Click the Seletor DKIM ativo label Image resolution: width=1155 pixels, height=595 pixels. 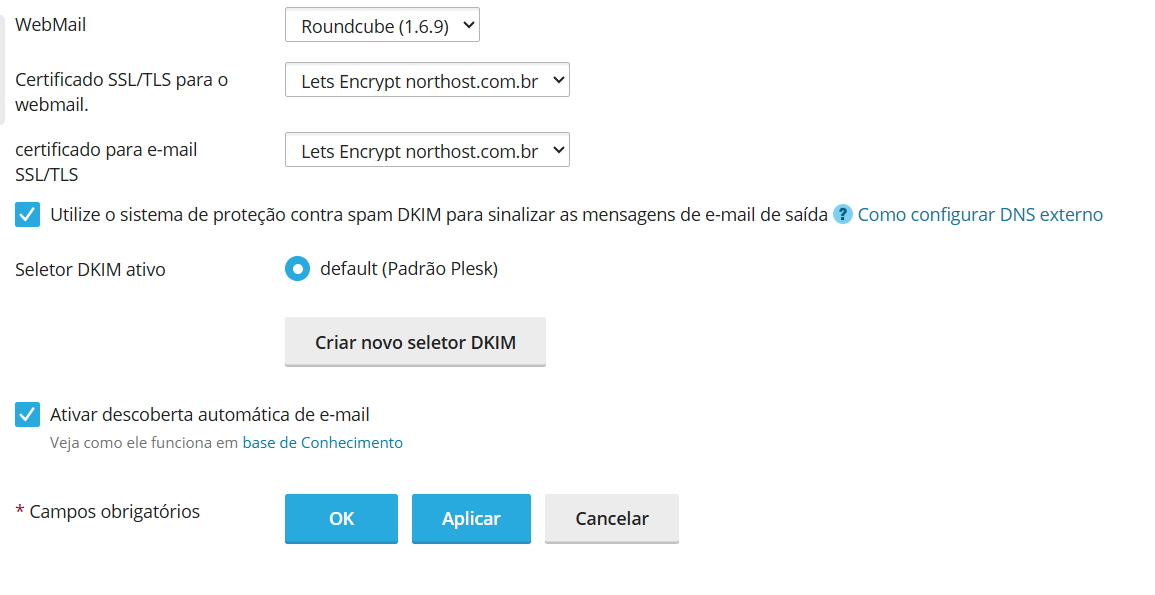90,270
